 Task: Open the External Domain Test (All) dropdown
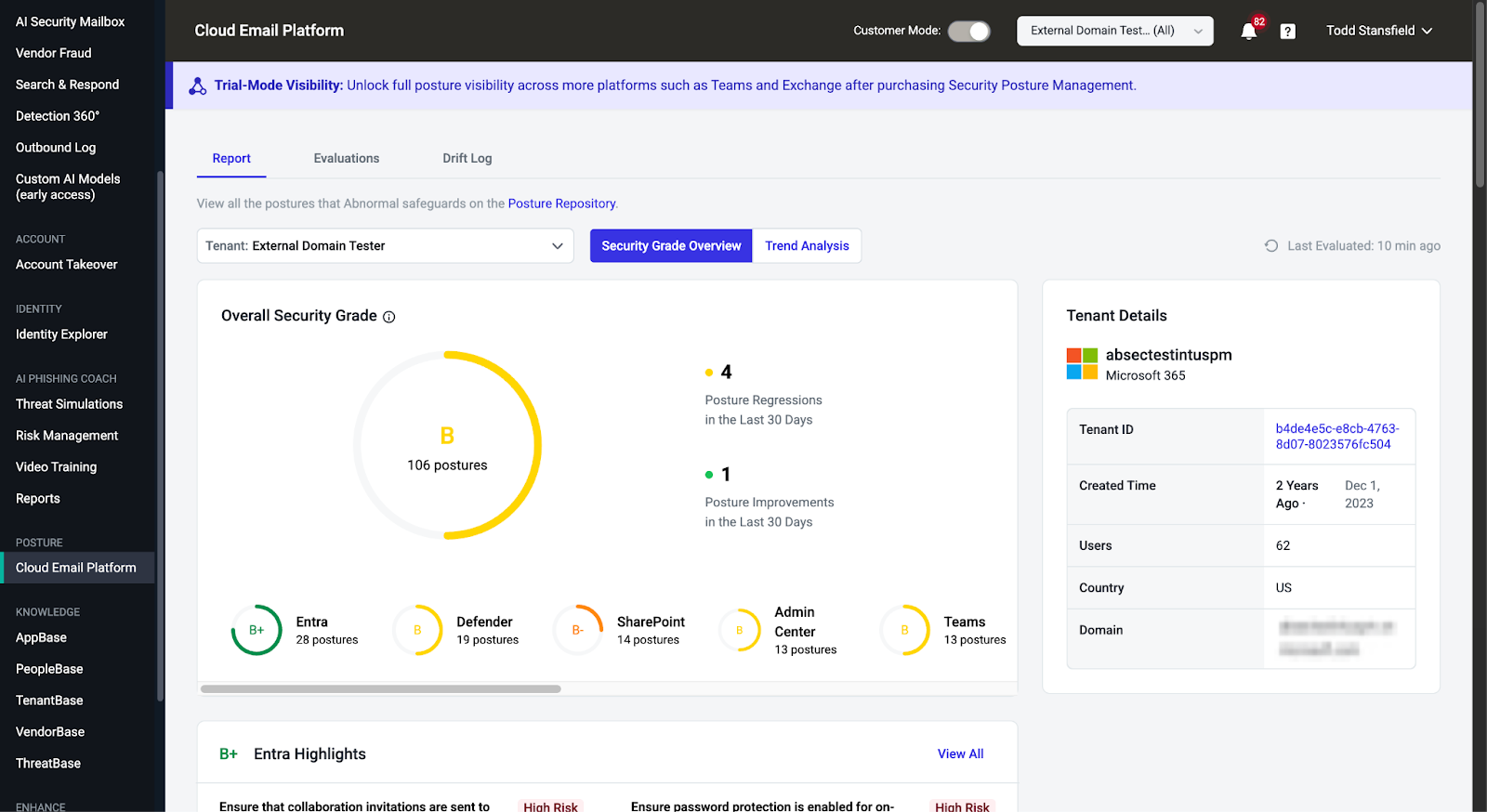(1115, 31)
